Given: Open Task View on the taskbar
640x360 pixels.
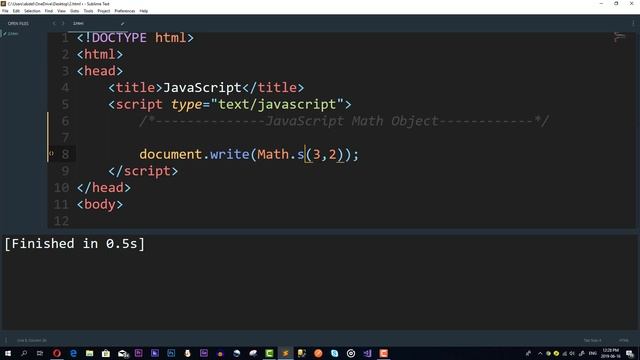Looking at the screenshot, I should pyautogui.click(x=40, y=353).
